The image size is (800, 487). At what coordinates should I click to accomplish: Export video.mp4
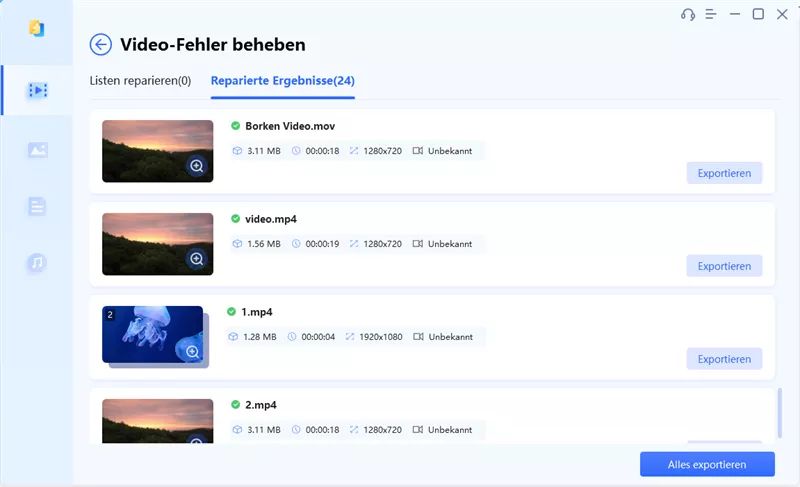pyautogui.click(x=724, y=266)
